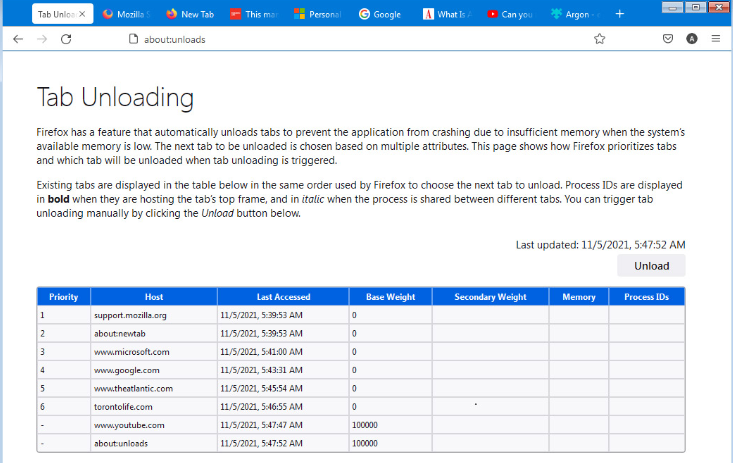
Task: Close the Tab Unloading tab
Action: [82, 14]
